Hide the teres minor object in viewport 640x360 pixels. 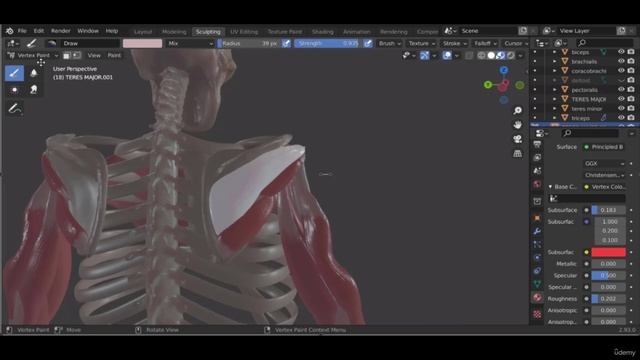[621, 108]
